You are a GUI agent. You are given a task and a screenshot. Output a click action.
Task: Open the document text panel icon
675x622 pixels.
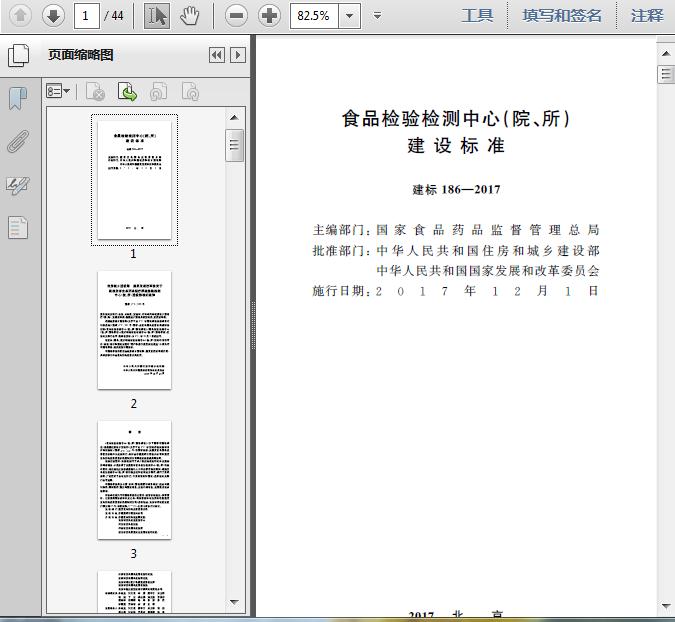point(18,228)
